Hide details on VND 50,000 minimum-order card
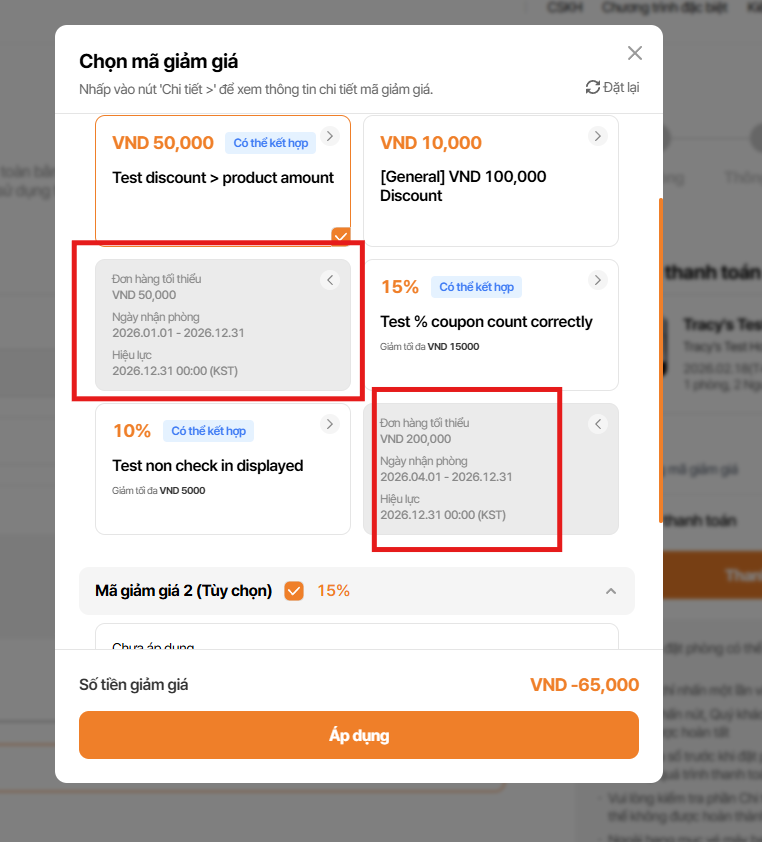 click(x=330, y=280)
